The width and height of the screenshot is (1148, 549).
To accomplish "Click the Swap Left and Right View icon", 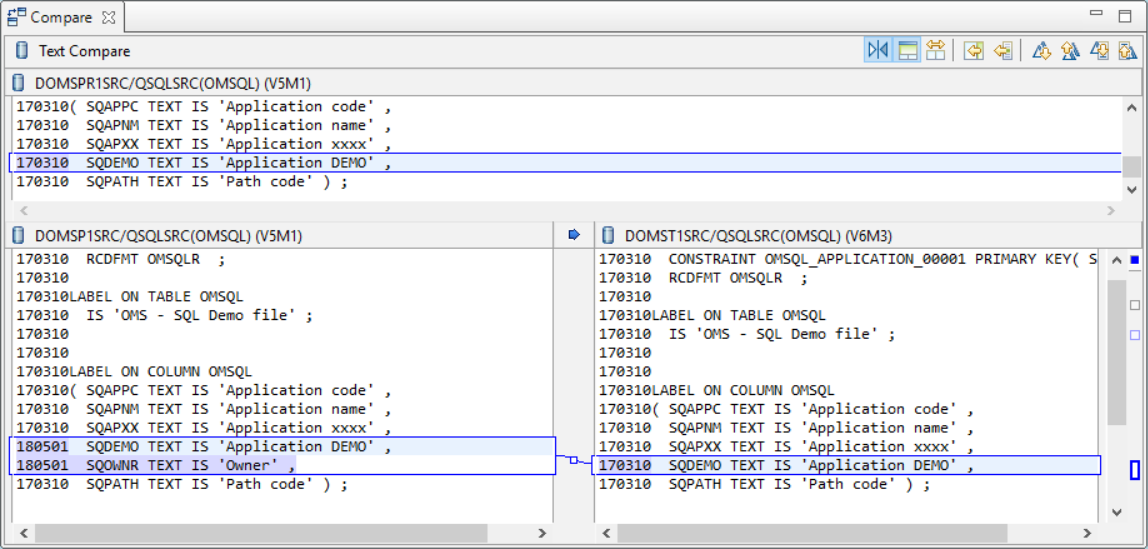I will (x=936, y=51).
